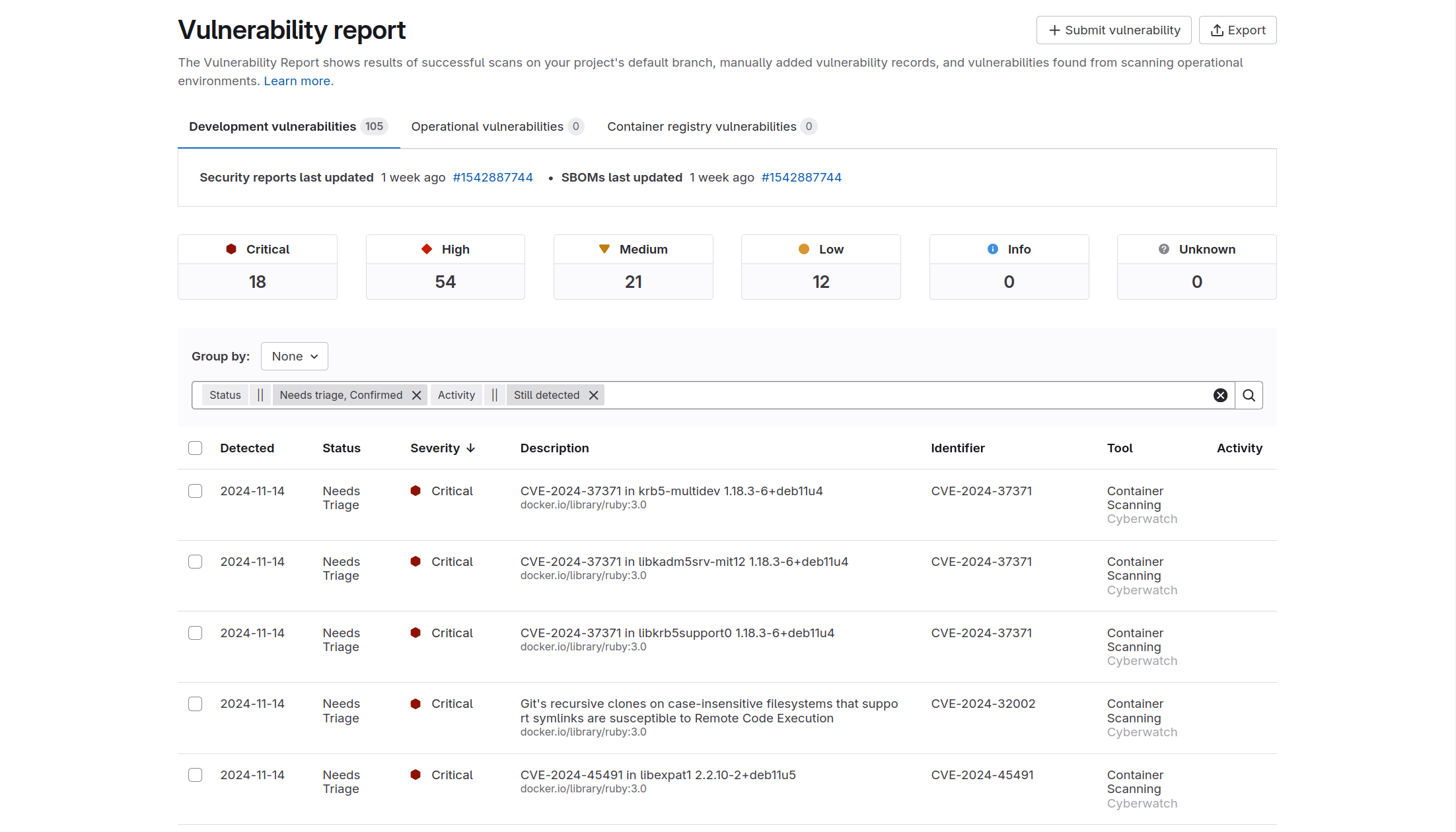Click the Detected column header
This screenshot has width=1456, height=832.
247,448
